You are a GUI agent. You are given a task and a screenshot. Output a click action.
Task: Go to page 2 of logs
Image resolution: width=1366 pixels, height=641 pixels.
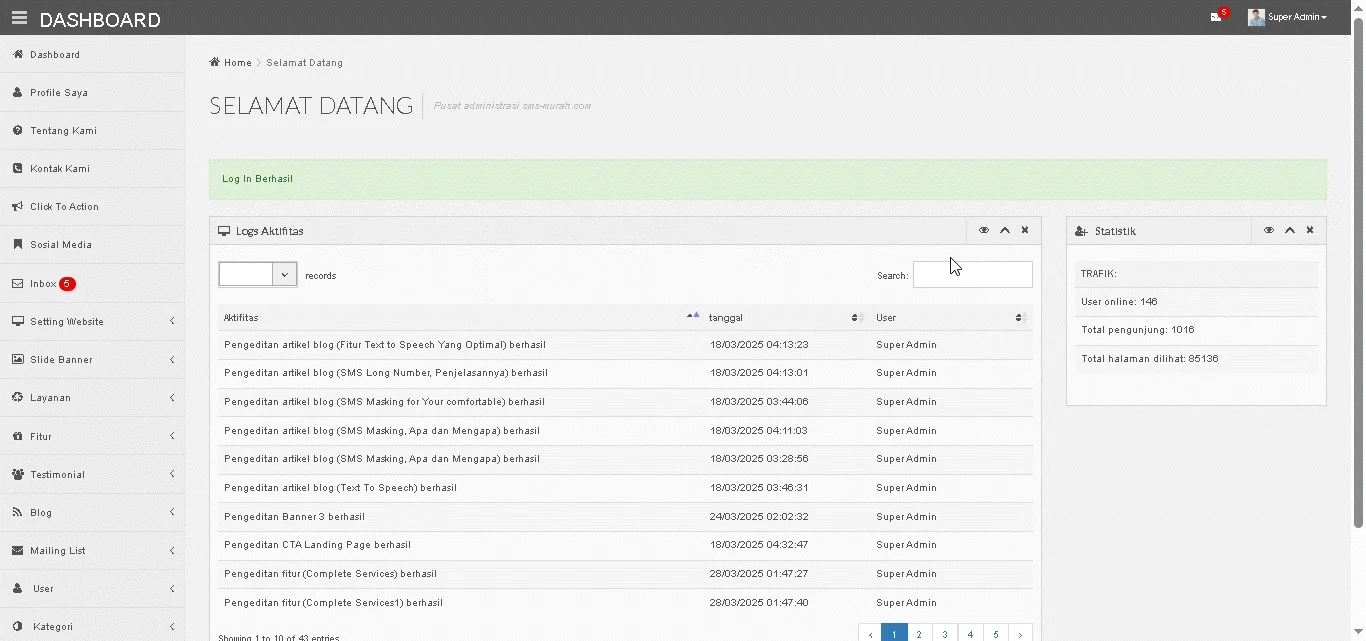[919, 634]
